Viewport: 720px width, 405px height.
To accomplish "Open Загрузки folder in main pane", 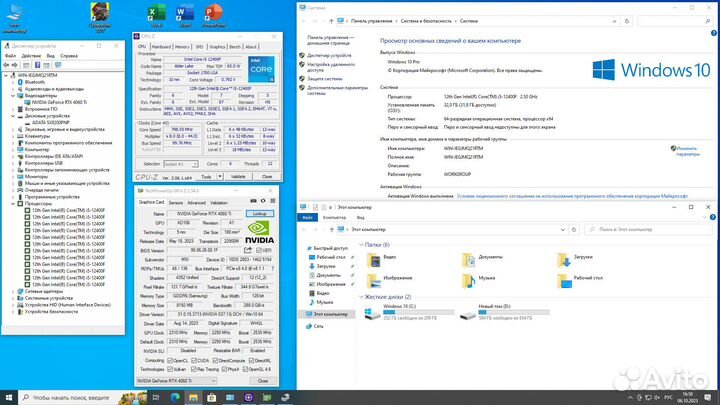I will (x=575, y=259).
